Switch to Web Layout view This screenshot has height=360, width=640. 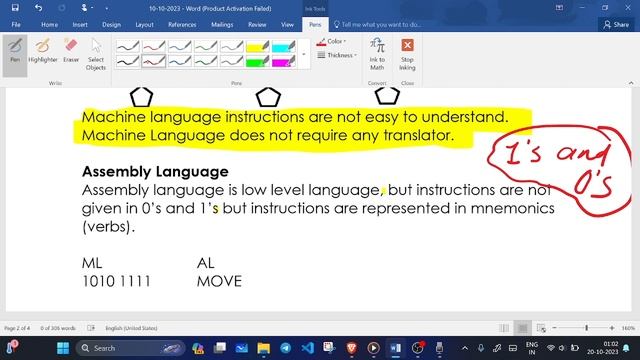tap(541, 328)
